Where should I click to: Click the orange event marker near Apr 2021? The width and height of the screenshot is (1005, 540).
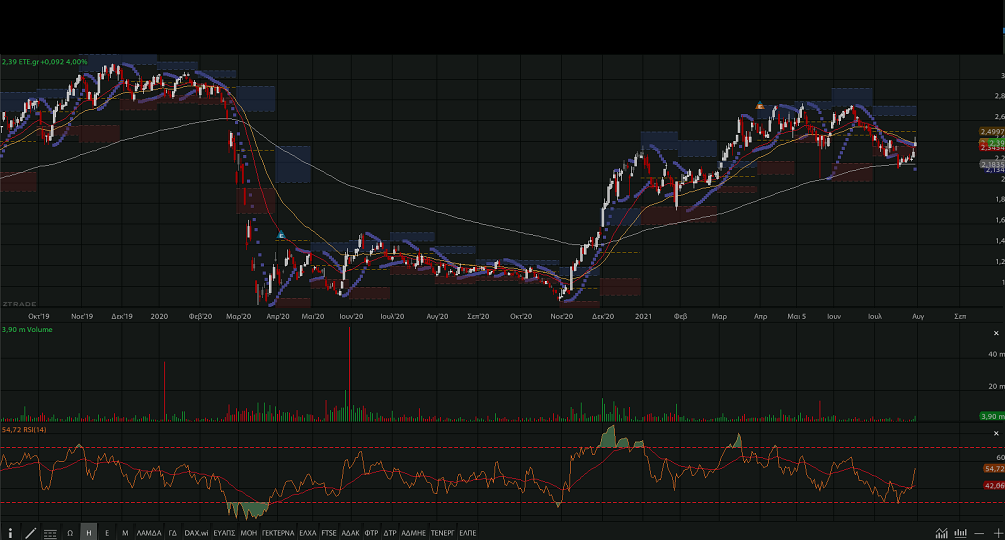[x=760, y=105]
